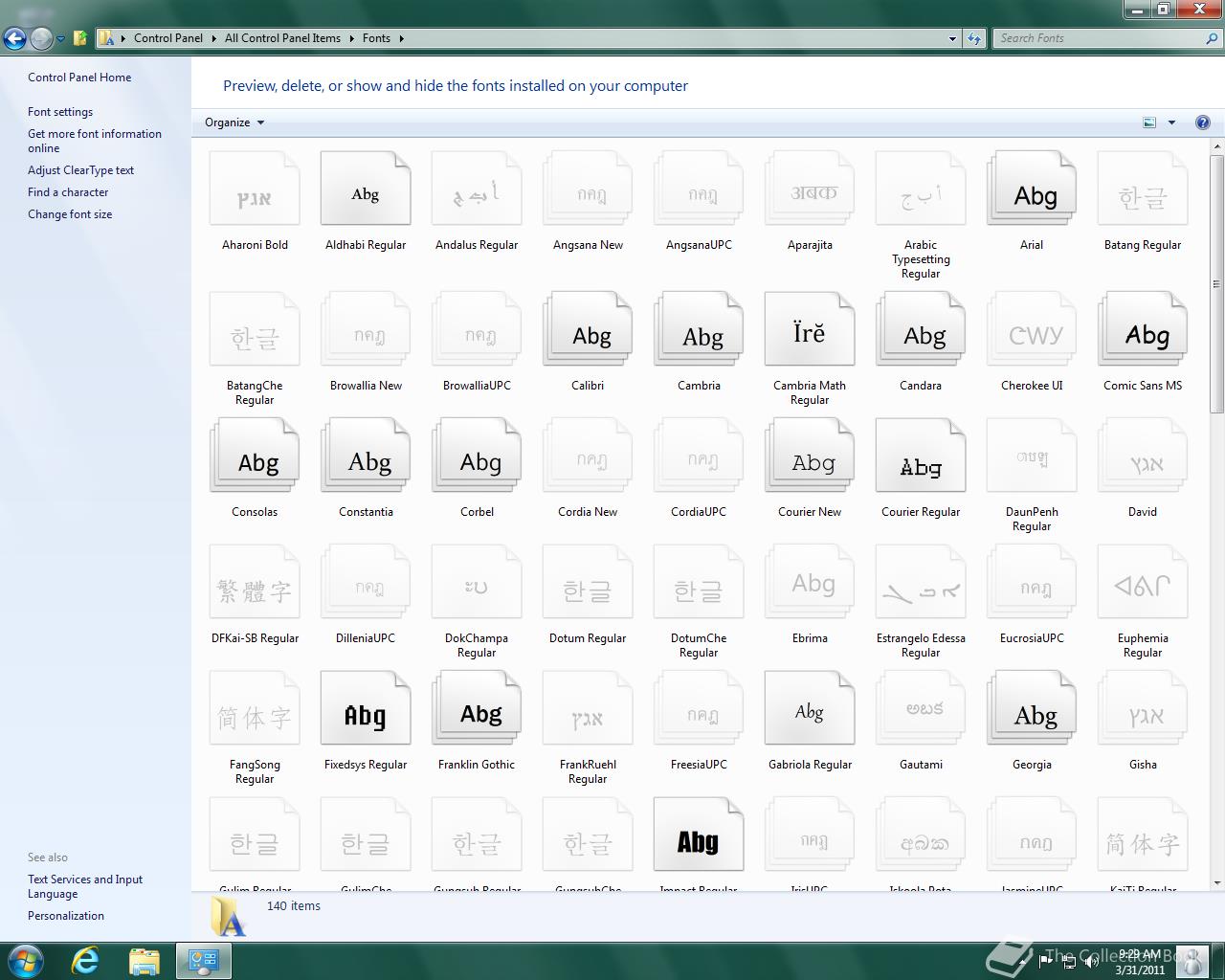The height and width of the screenshot is (980, 1225).
Task: Open Font settings link
Action: (x=60, y=112)
